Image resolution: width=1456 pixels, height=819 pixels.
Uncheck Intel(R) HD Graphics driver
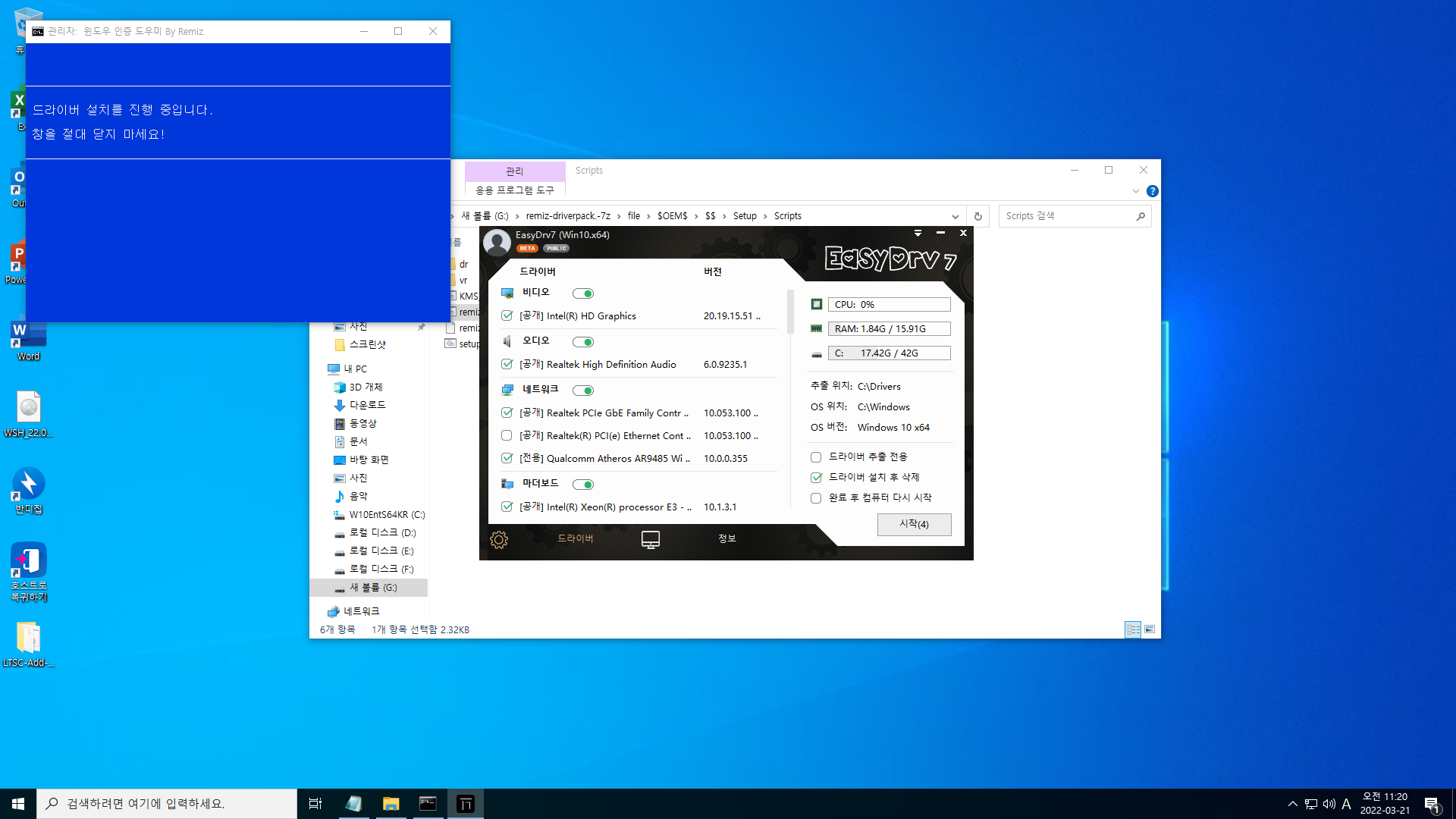coord(507,315)
